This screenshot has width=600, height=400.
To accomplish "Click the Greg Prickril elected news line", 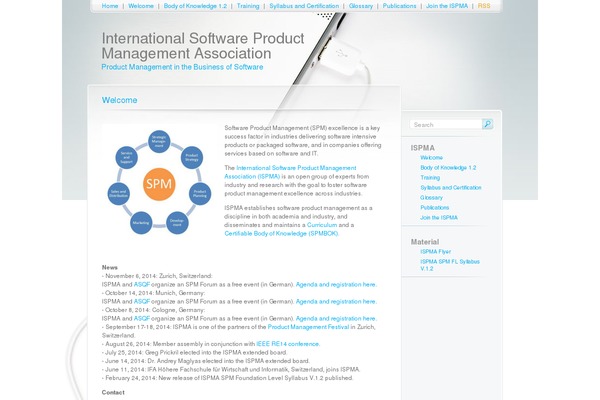I will coord(194,353).
